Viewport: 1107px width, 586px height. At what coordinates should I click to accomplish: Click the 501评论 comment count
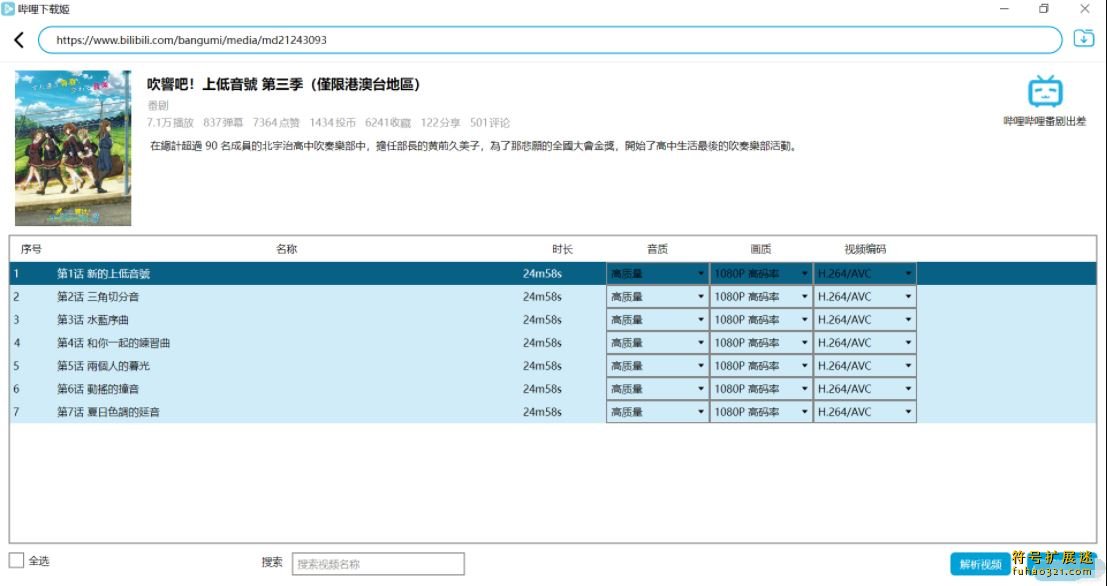490,123
